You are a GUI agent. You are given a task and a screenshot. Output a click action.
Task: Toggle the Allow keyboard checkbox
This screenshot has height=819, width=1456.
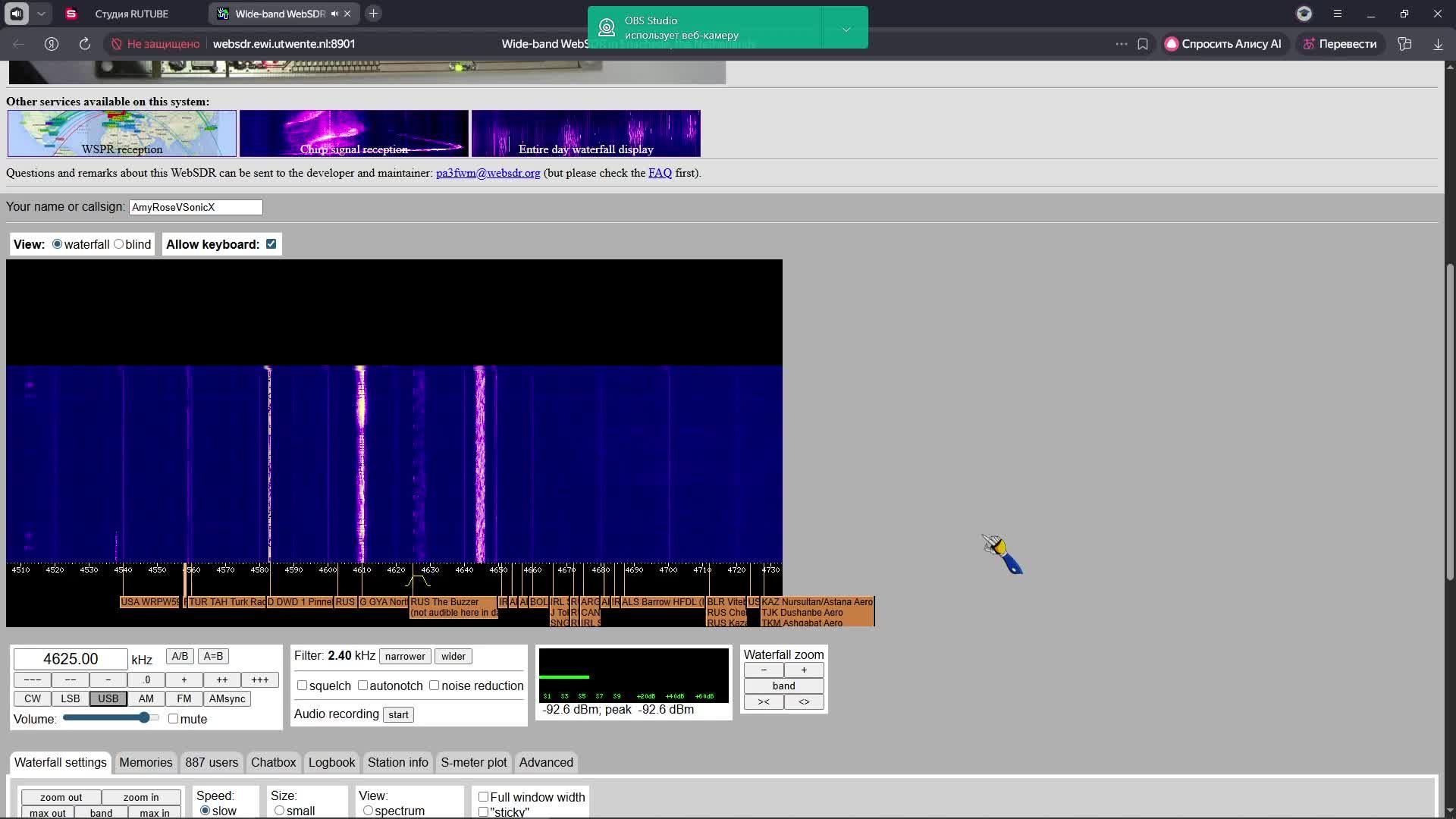tap(271, 244)
